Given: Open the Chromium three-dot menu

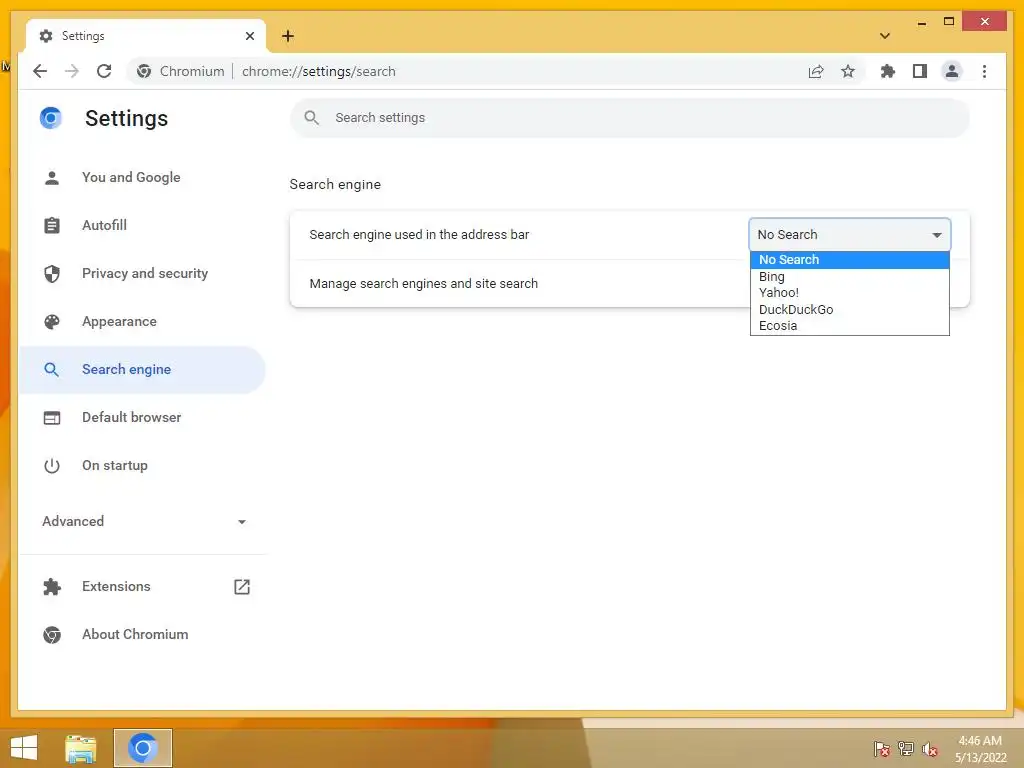Looking at the screenshot, I should (x=984, y=71).
